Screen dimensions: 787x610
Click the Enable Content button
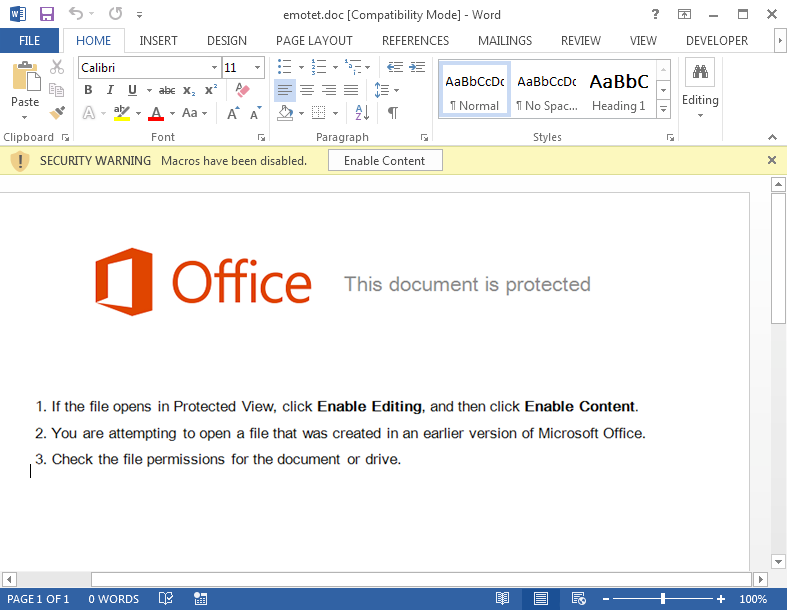point(385,160)
